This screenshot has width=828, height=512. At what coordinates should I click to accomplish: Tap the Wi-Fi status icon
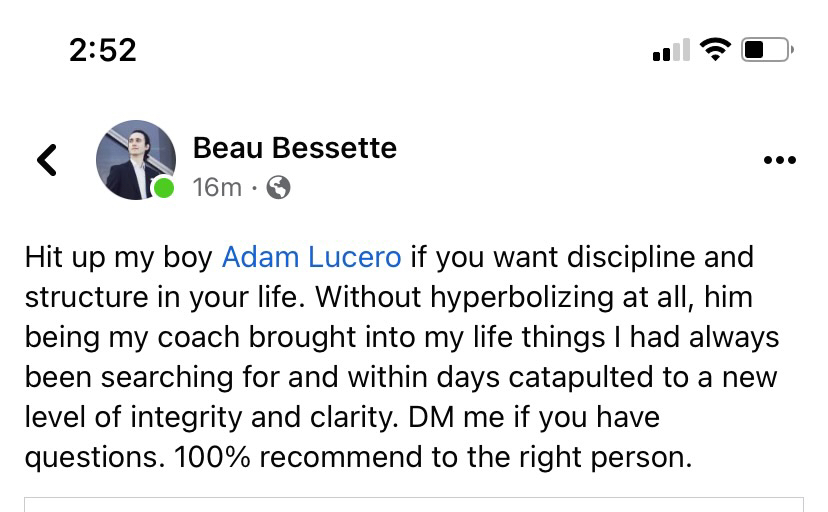(x=715, y=49)
